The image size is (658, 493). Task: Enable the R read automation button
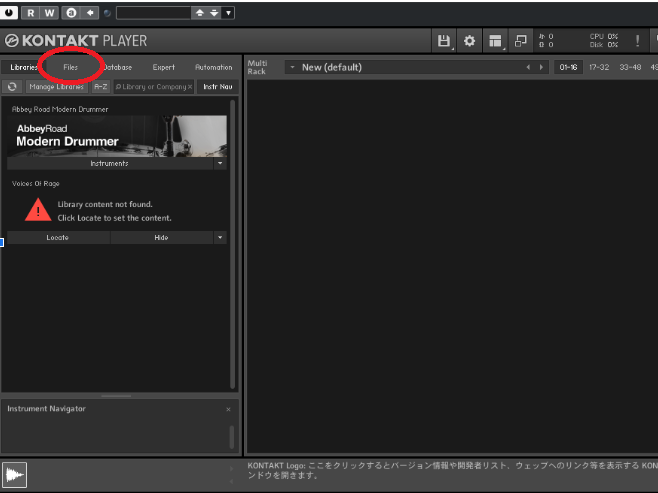tap(31, 13)
